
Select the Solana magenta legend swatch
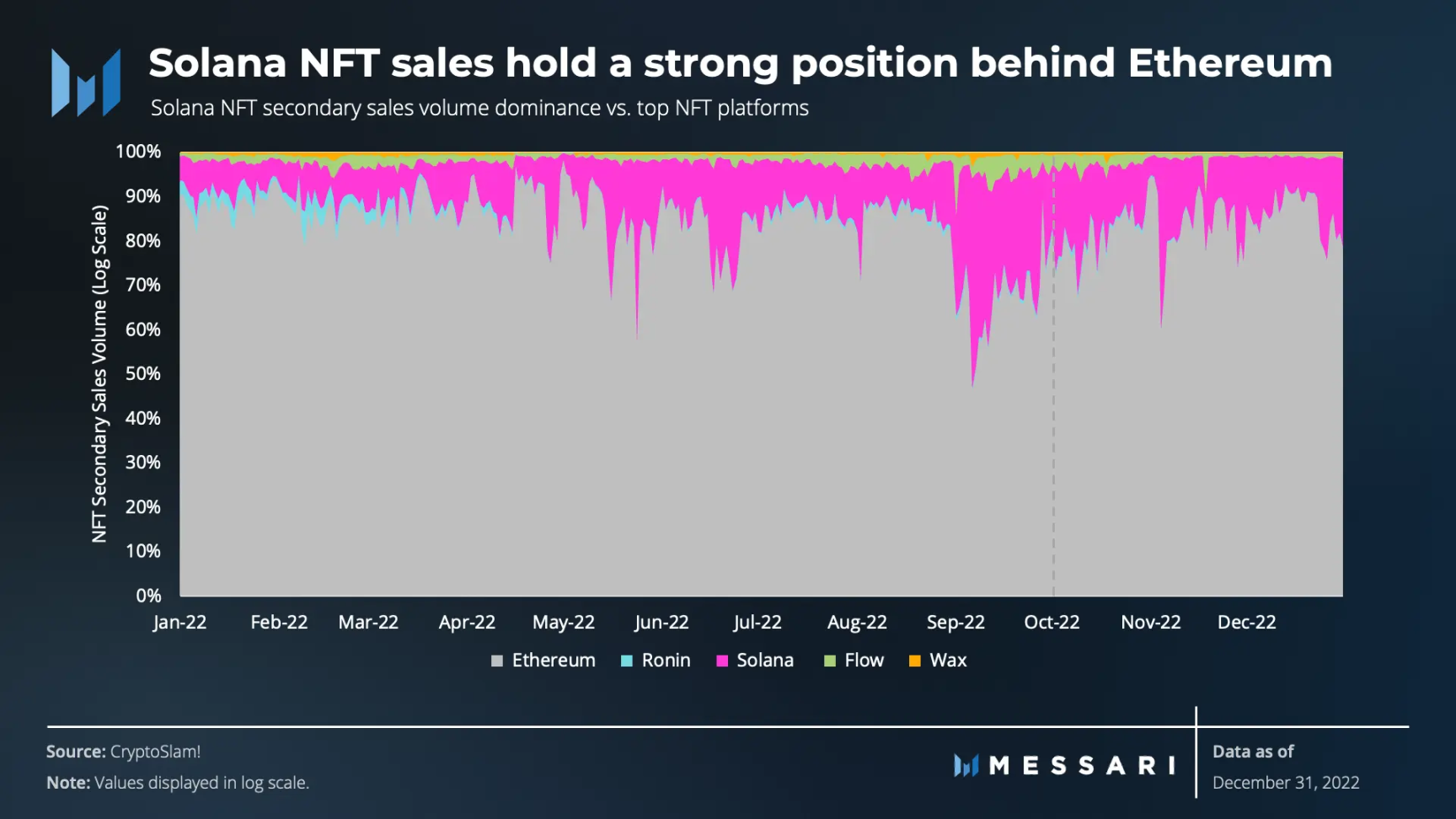pyautogui.click(x=722, y=661)
